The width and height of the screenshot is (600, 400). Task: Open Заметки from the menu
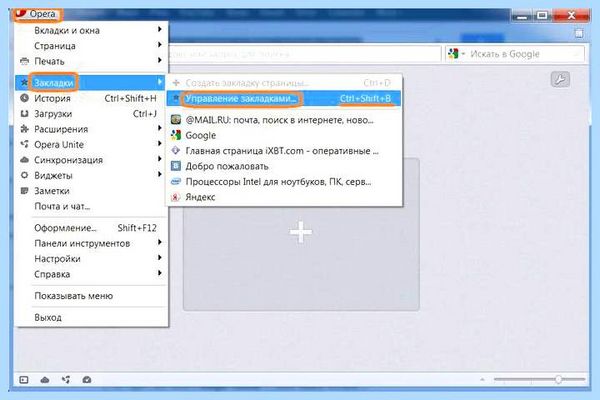[x=91, y=191]
